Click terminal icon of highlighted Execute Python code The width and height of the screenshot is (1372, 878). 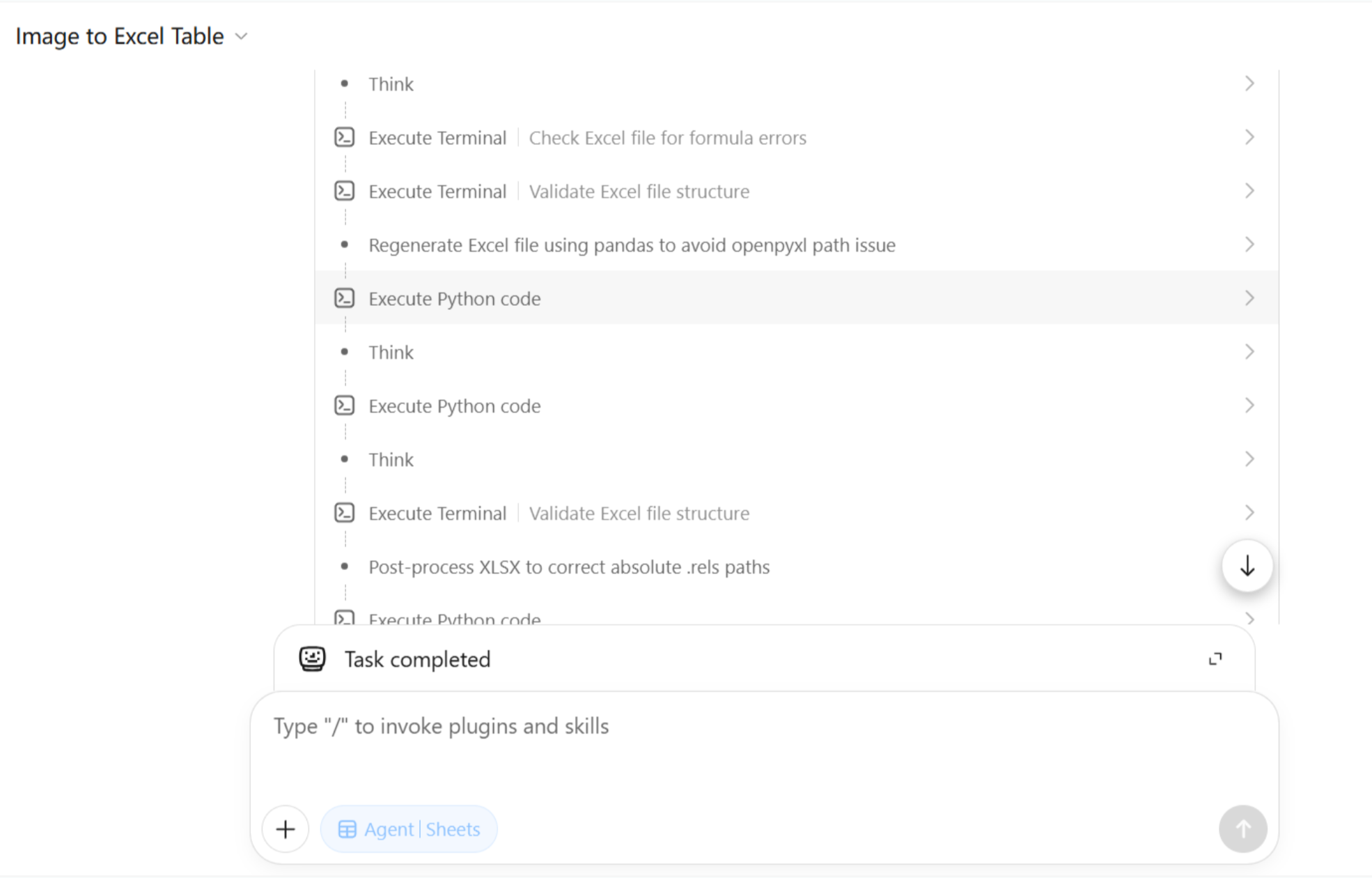pos(345,298)
